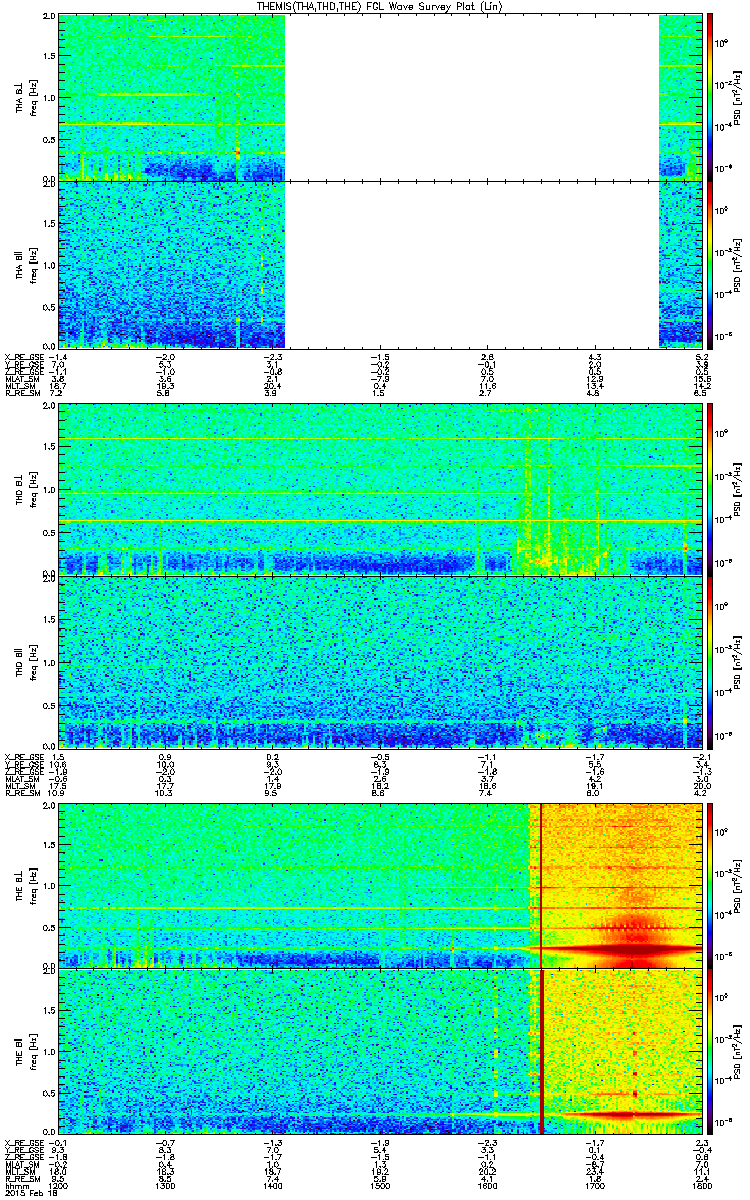Click the 1.0 tick on the THD BL frequency axis
The width and height of the screenshot is (750, 1200).
coord(49,491)
